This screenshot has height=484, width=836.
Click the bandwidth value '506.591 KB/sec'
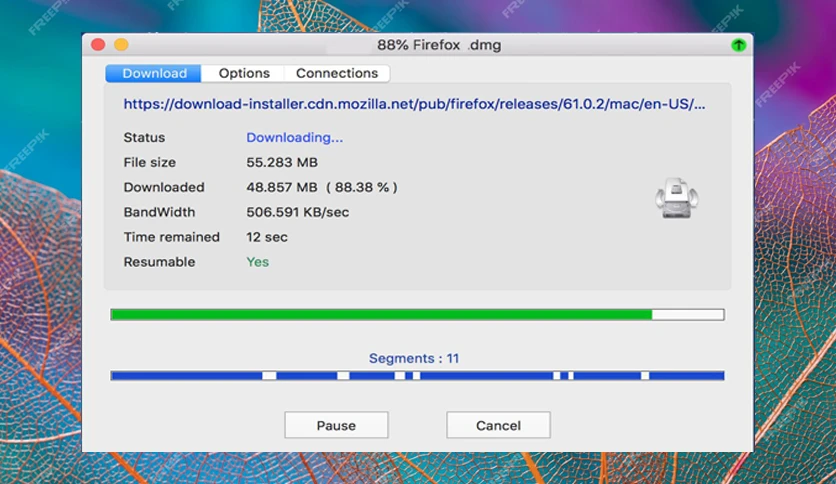pos(298,212)
